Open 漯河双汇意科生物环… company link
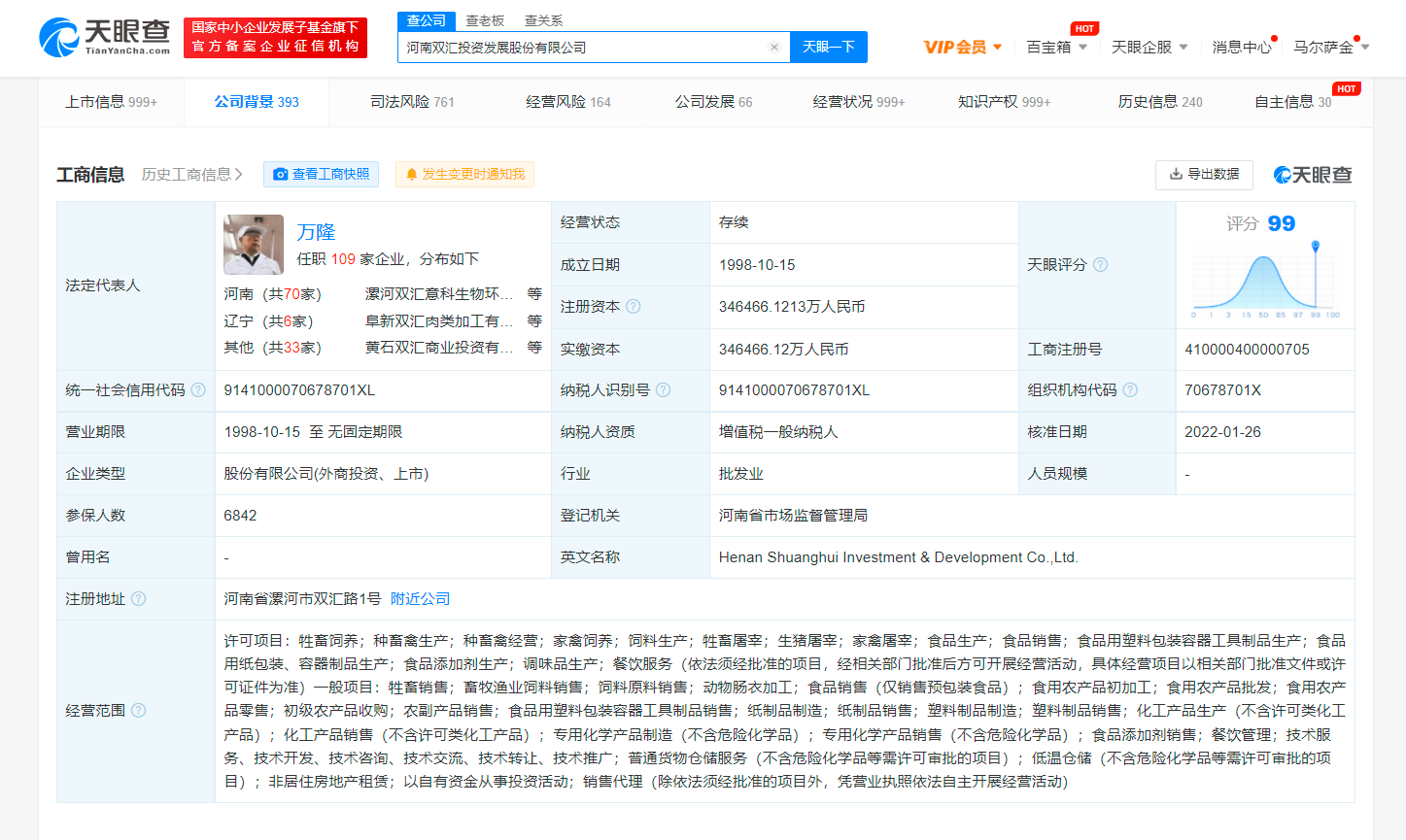The height and width of the screenshot is (840, 1406). (x=439, y=293)
